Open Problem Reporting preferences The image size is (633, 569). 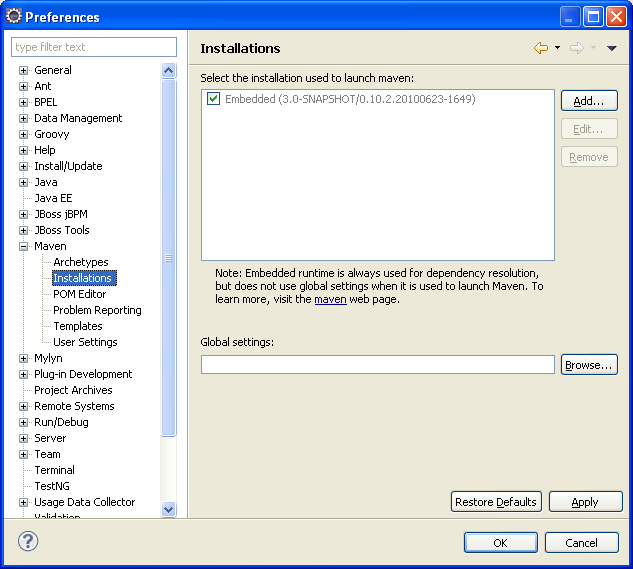click(97, 310)
